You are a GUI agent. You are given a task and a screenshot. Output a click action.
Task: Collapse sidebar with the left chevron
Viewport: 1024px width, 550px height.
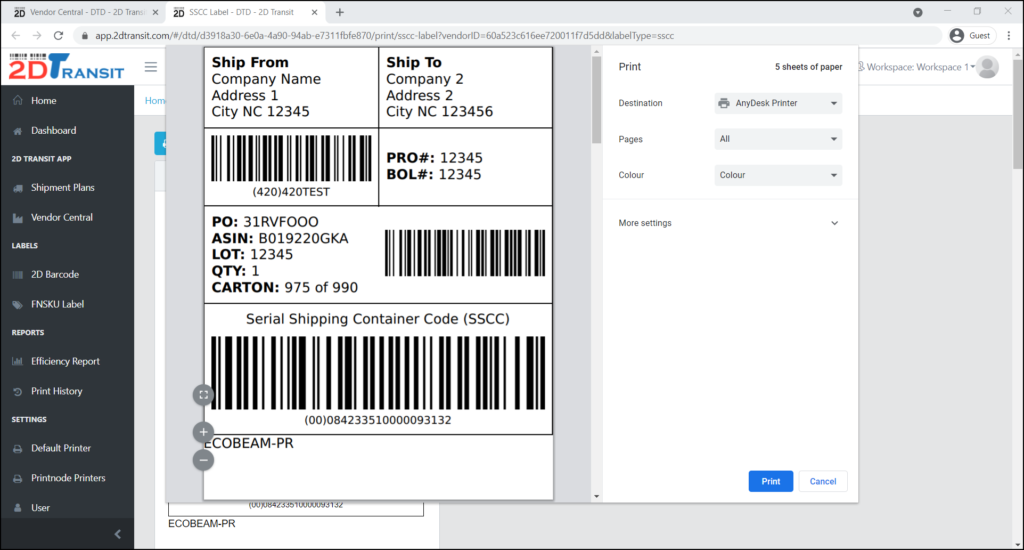click(118, 534)
